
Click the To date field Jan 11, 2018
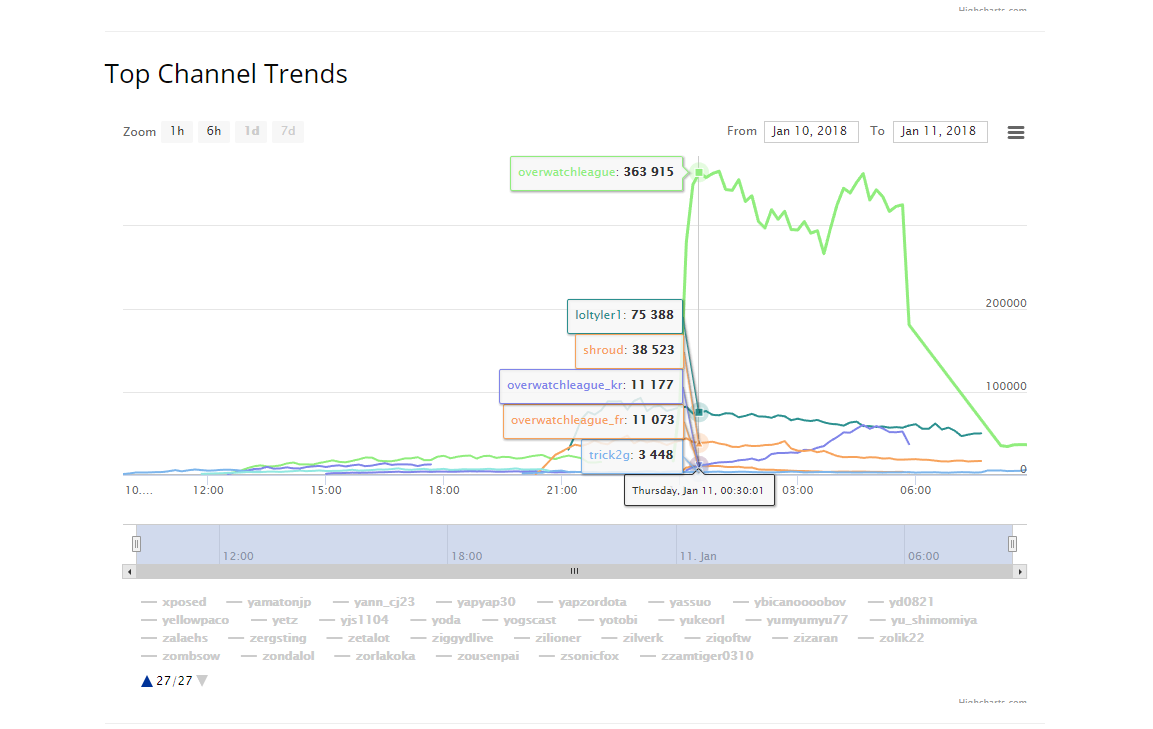tap(940, 132)
